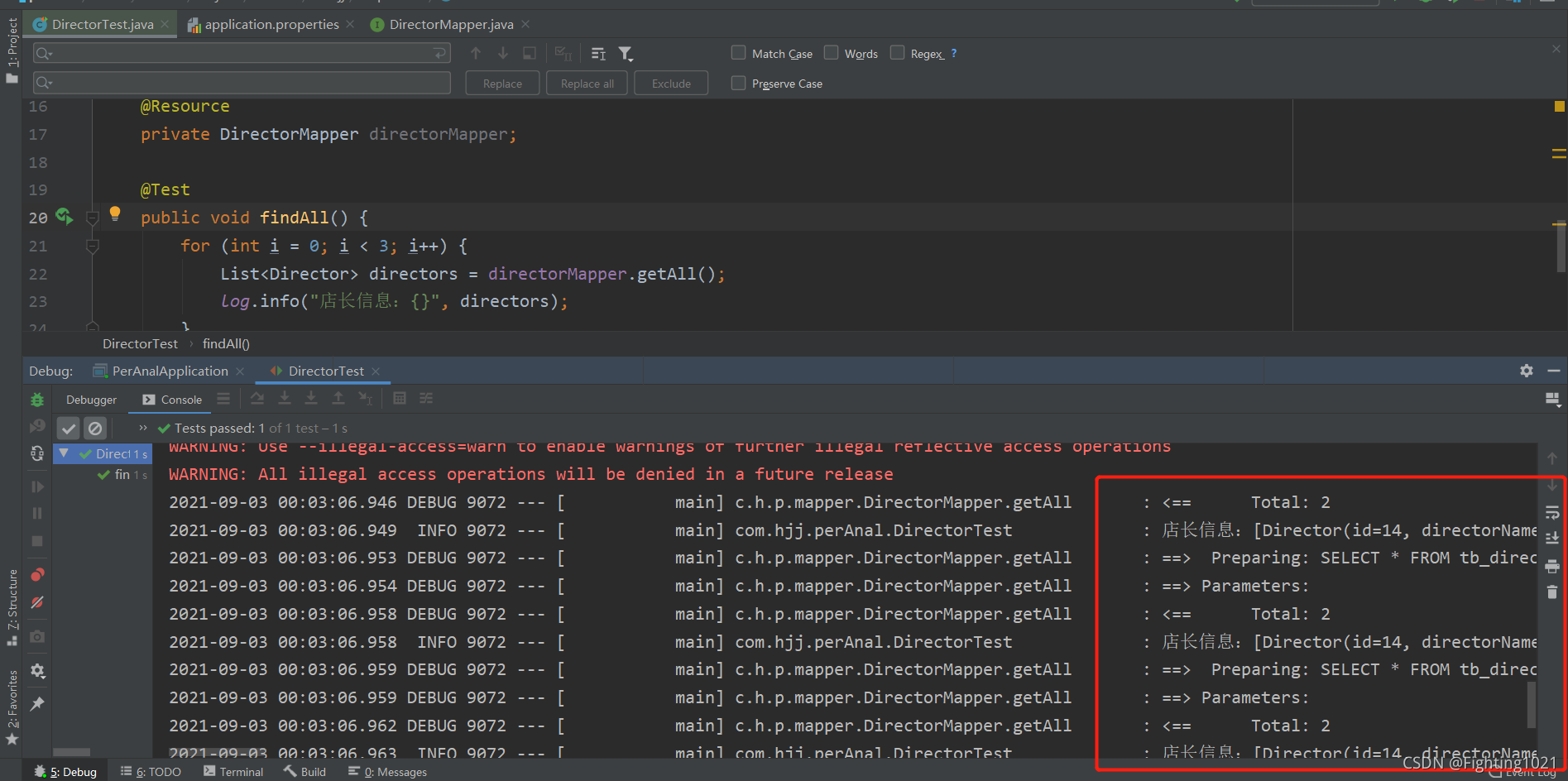The width and height of the screenshot is (1568, 781).
Task: Click the Rerun failed tests icon
Action: [x=37, y=426]
